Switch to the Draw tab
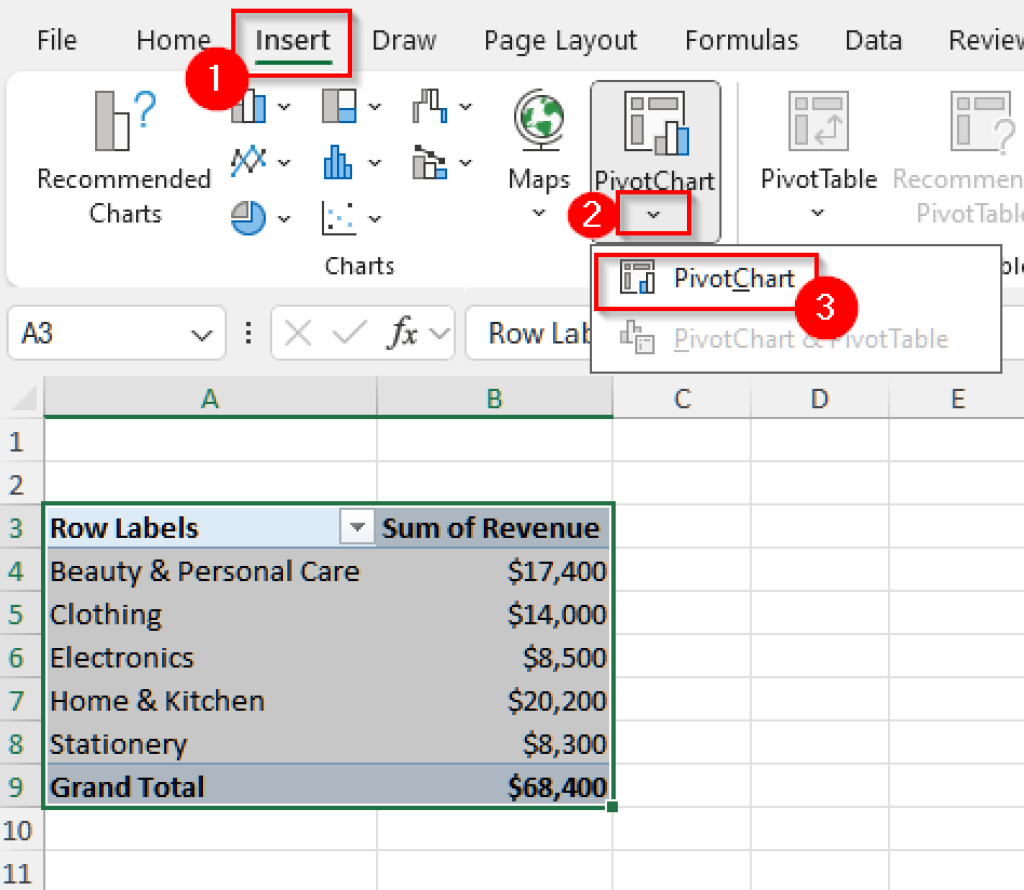Image resolution: width=1024 pixels, height=890 pixels. (404, 40)
